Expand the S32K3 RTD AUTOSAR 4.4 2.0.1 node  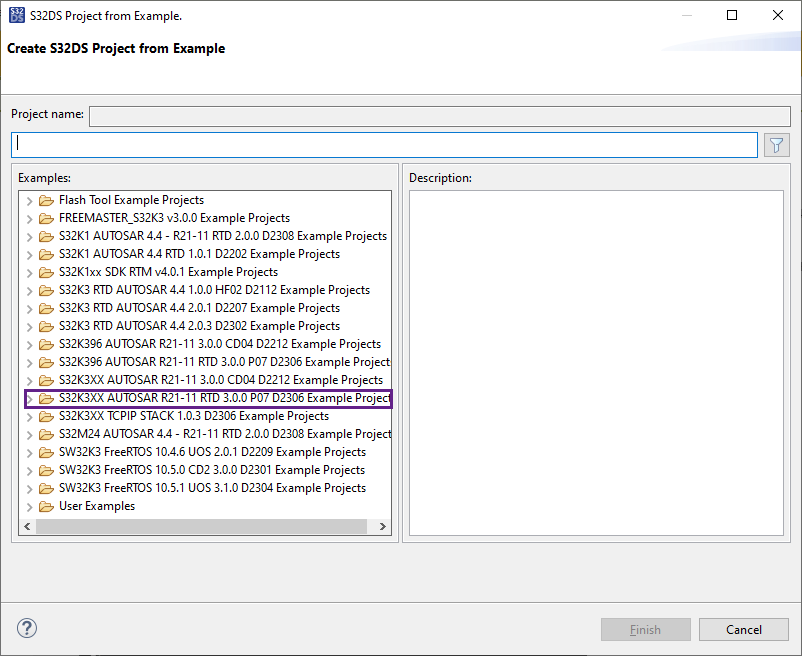pos(29,308)
